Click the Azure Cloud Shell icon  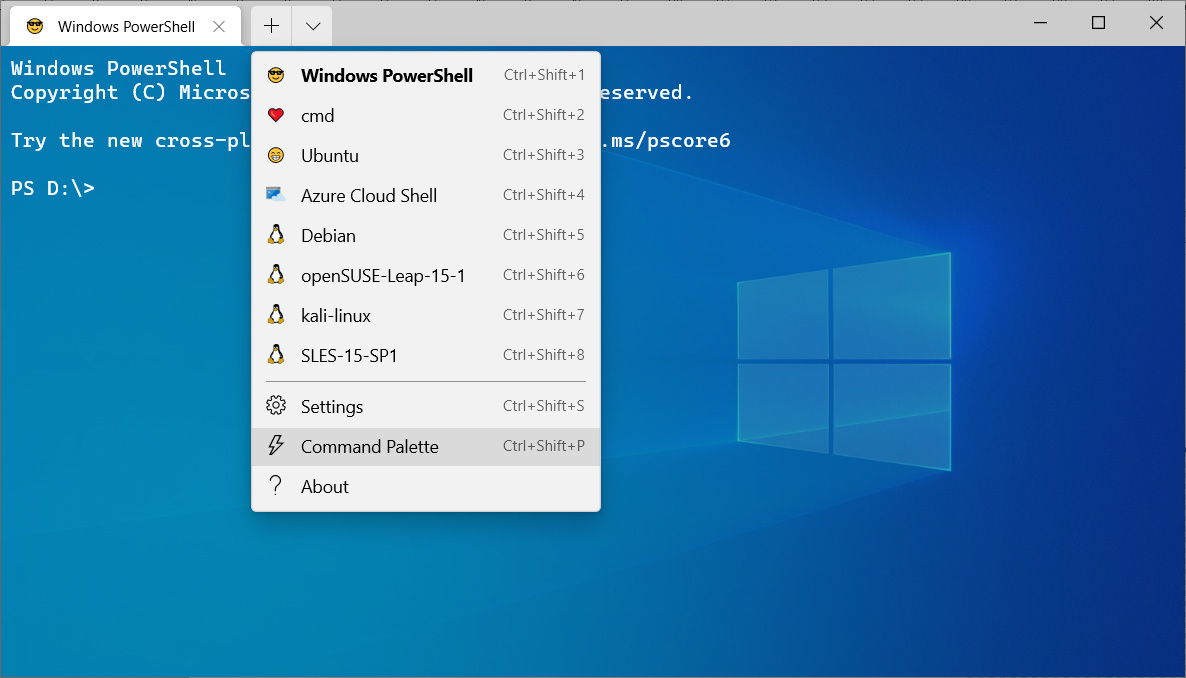(276, 194)
